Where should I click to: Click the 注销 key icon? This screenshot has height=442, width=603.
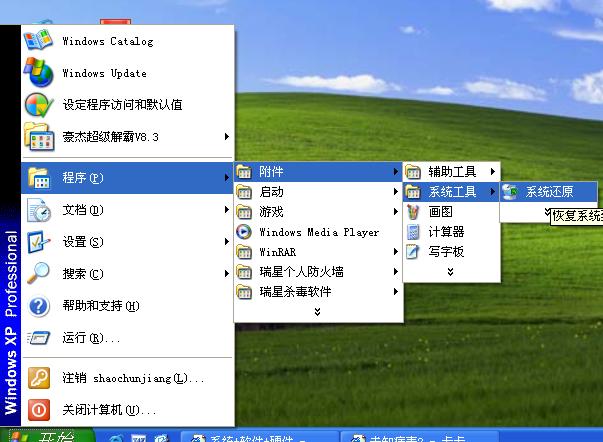(x=39, y=378)
